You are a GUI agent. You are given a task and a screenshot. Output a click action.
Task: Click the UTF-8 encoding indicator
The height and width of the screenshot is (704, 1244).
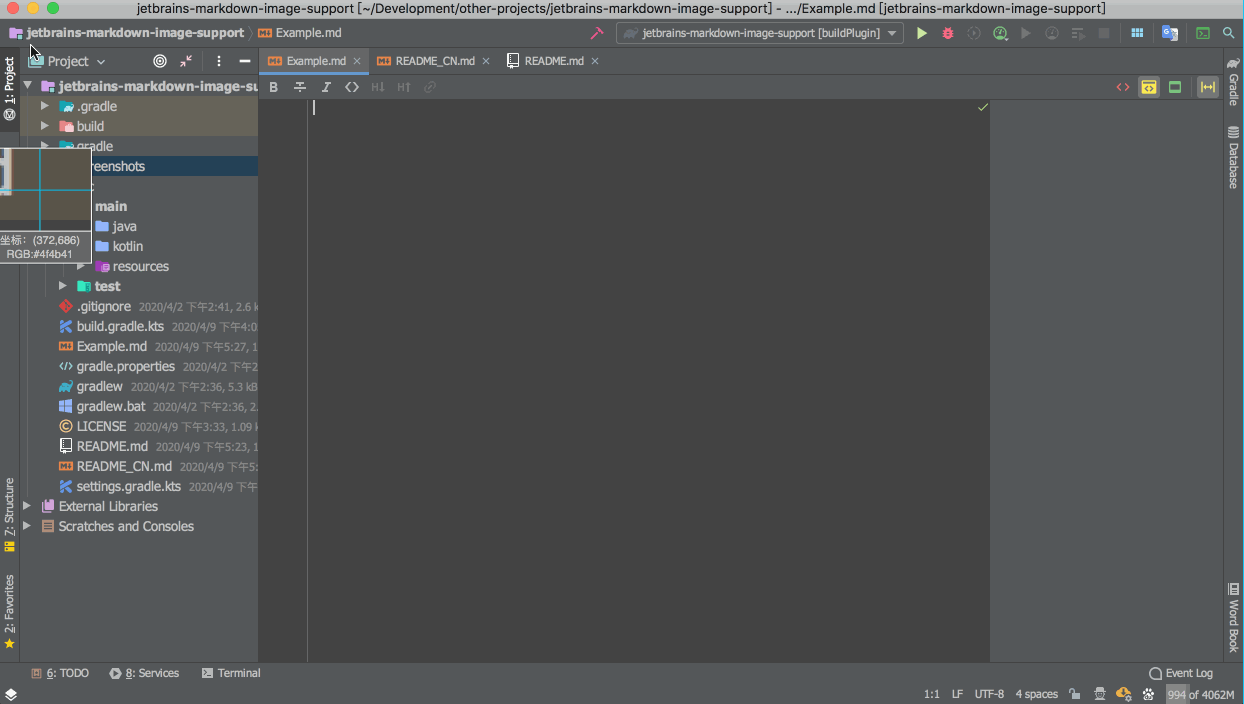[989, 694]
